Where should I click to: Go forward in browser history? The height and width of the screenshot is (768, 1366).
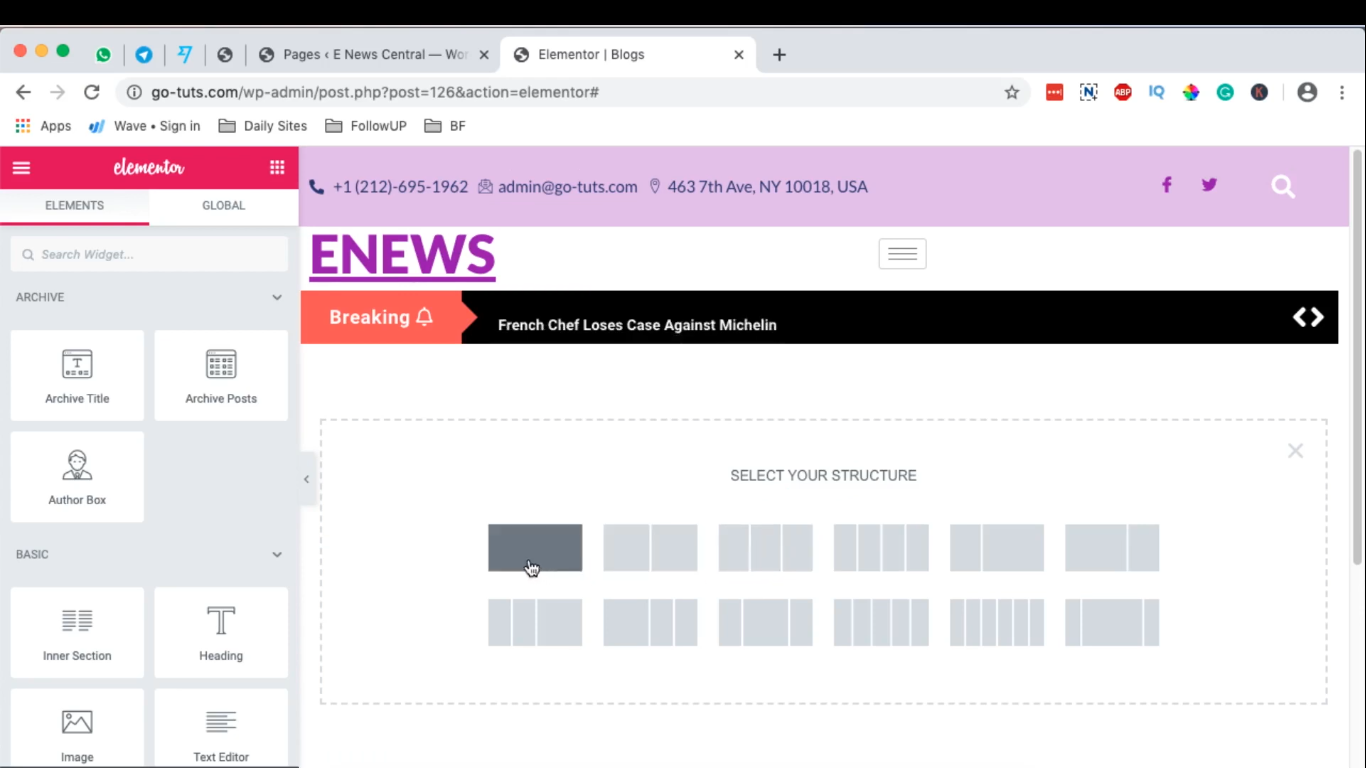pos(57,92)
